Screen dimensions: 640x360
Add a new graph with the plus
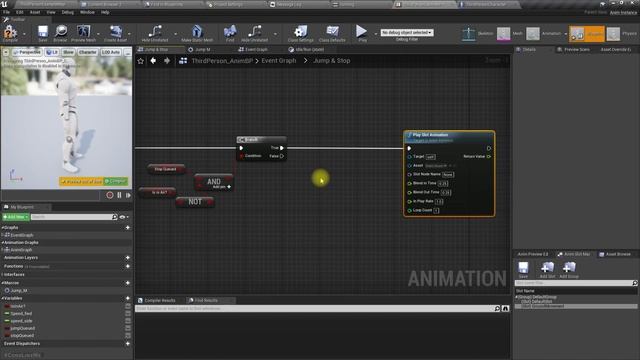click(x=127, y=227)
